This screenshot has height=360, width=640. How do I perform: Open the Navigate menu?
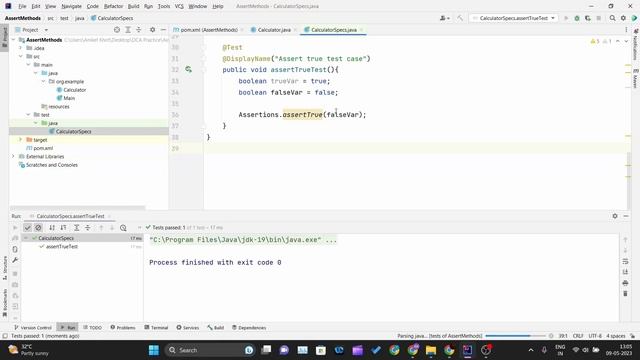point(71,6)
